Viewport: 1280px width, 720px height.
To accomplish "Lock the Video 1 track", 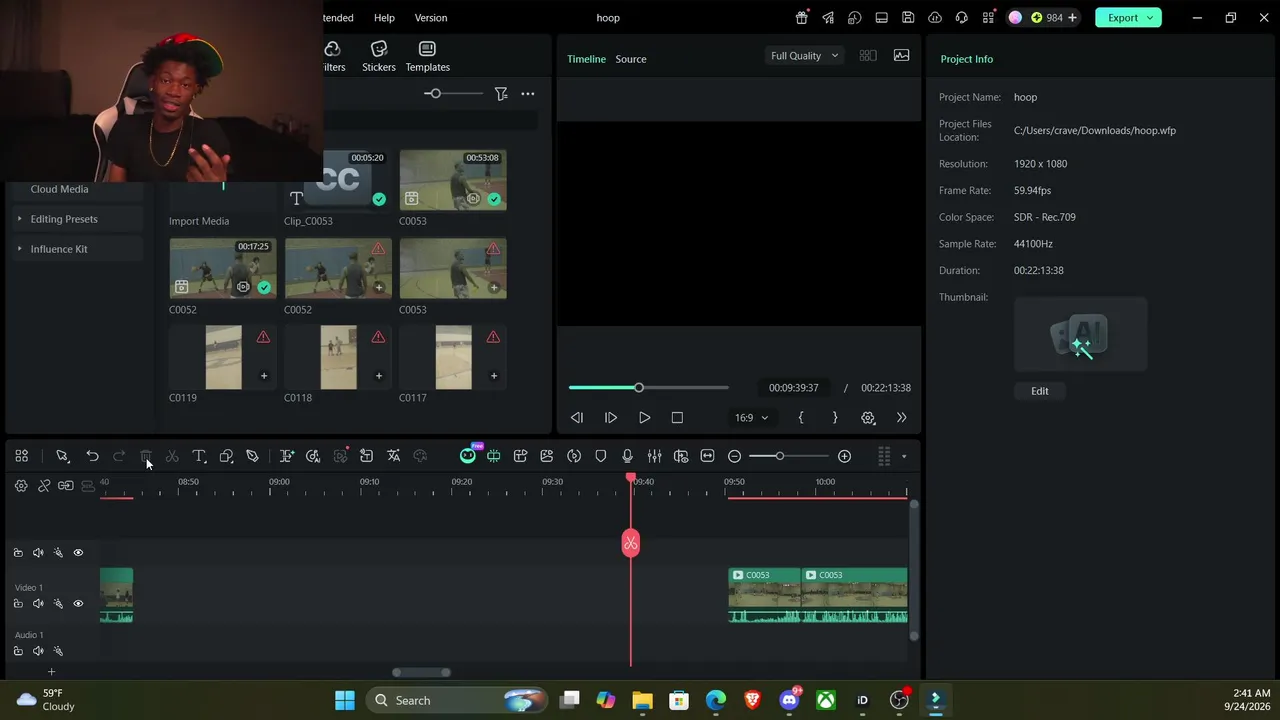I will click(18, 603).
